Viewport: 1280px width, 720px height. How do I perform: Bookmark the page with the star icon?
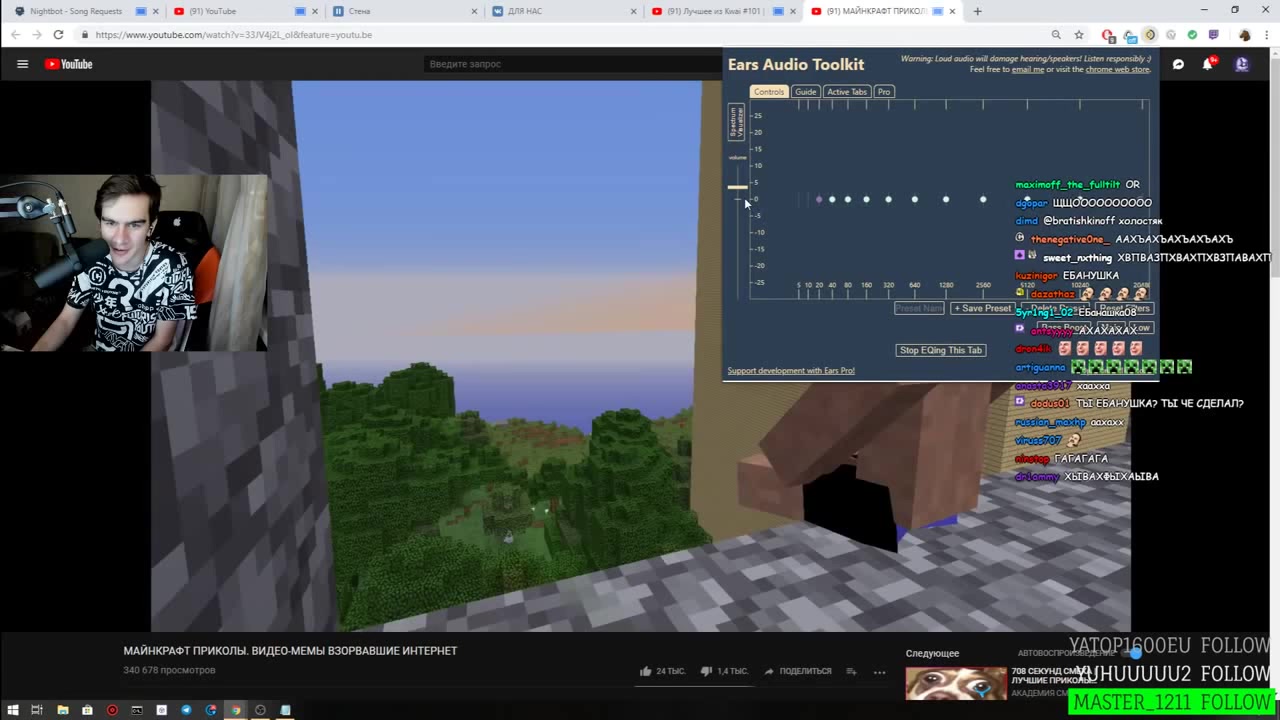[1078, 35]
